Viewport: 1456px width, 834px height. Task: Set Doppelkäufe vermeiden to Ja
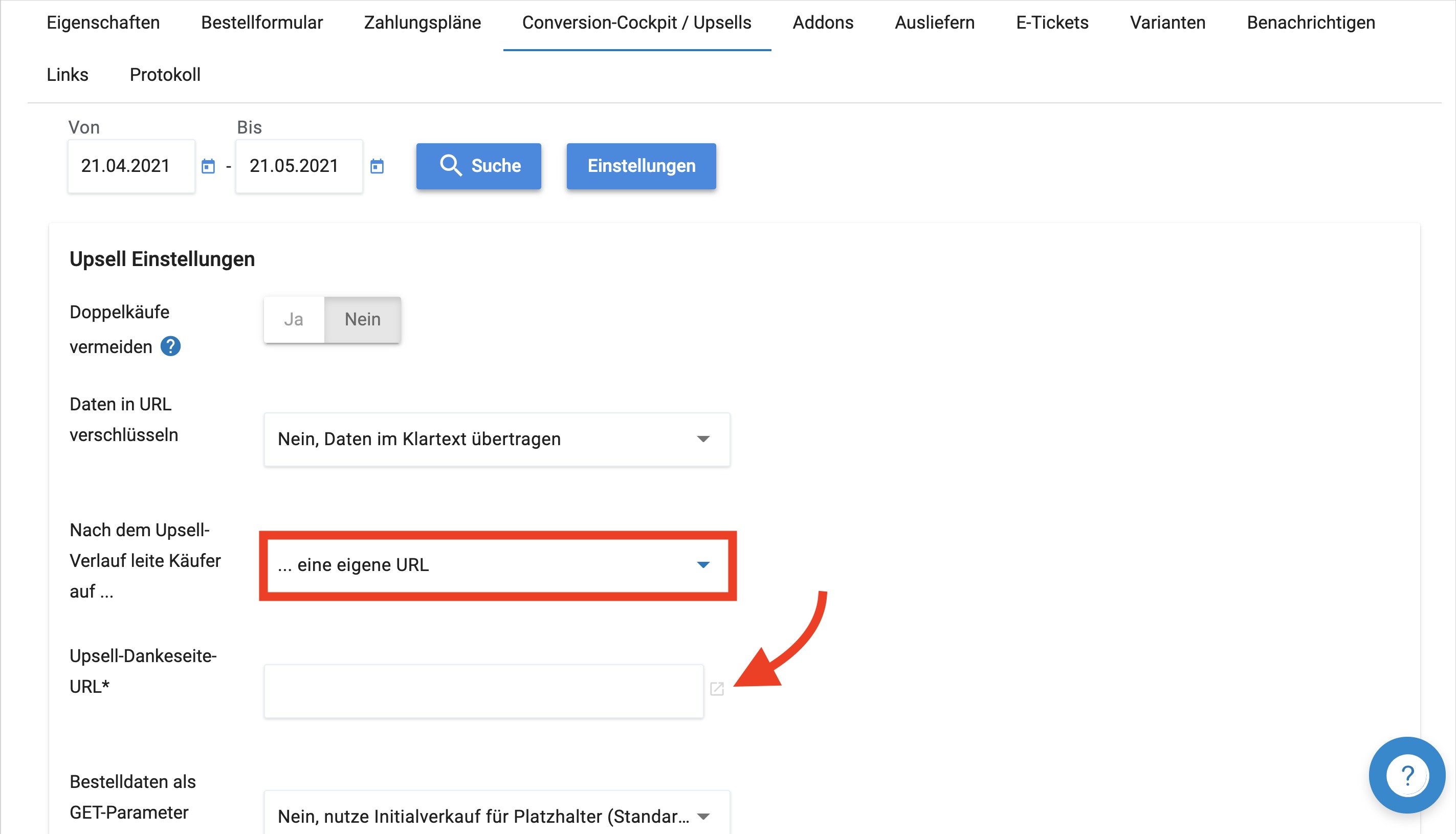pos(294,320)
